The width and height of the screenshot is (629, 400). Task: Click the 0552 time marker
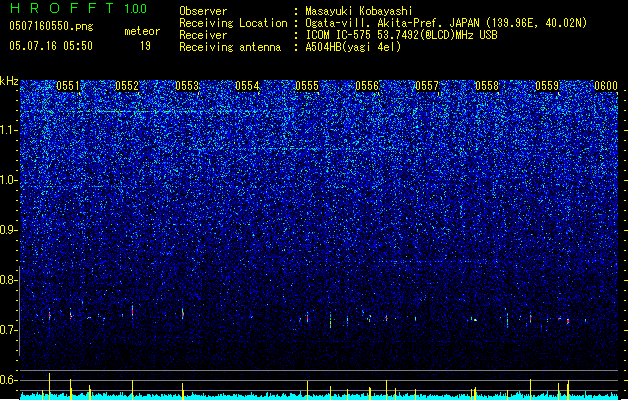click(127, 86)
